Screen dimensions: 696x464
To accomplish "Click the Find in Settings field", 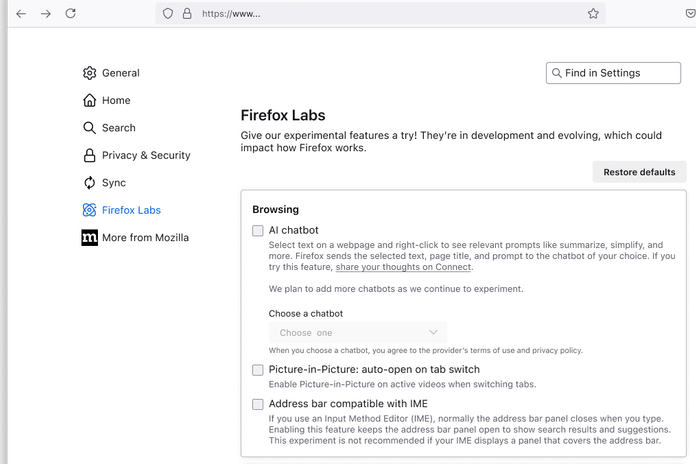I will coord(614,73).
